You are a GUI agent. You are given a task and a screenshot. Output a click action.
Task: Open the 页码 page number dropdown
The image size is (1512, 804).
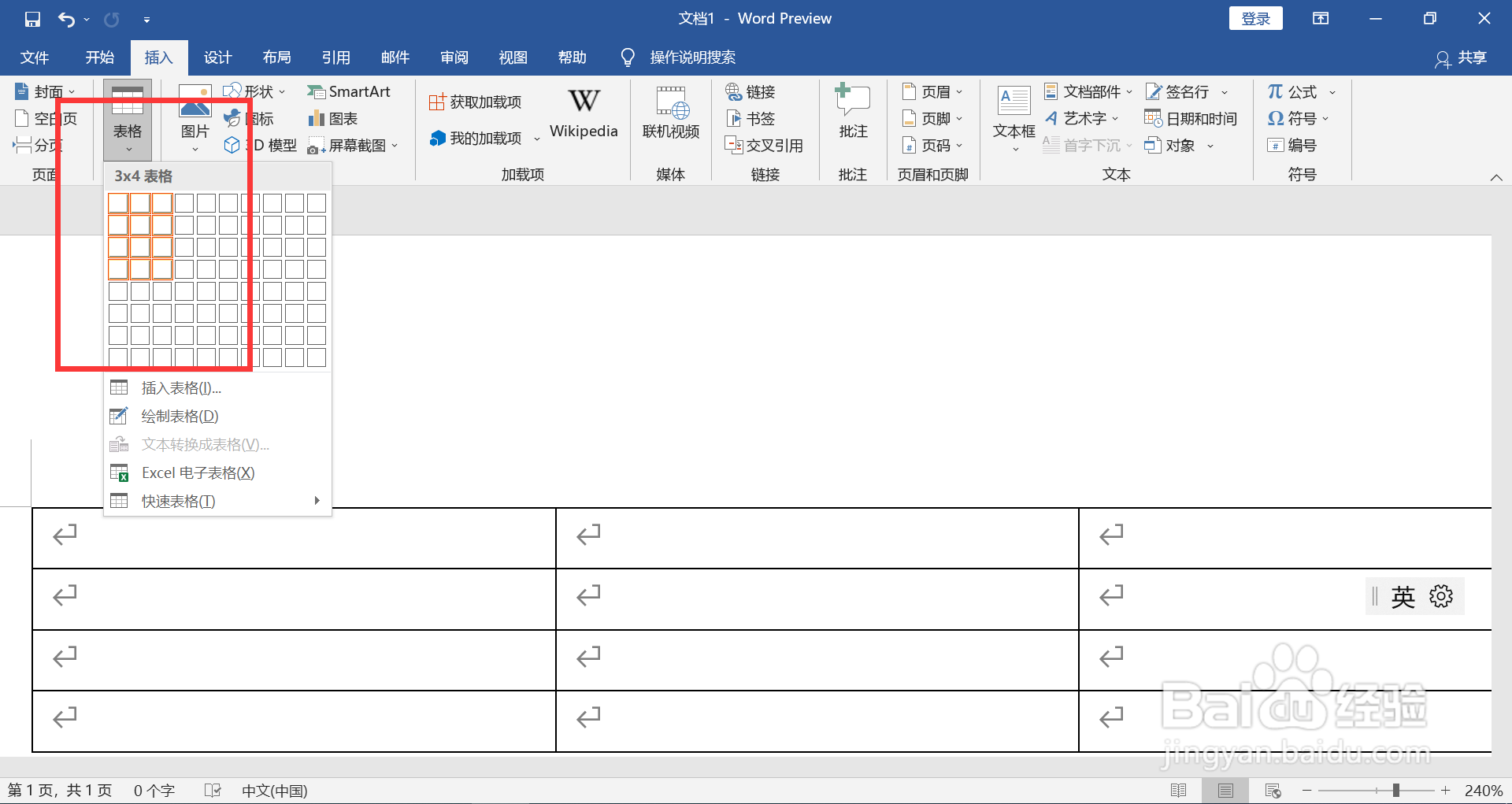[932, 146]
